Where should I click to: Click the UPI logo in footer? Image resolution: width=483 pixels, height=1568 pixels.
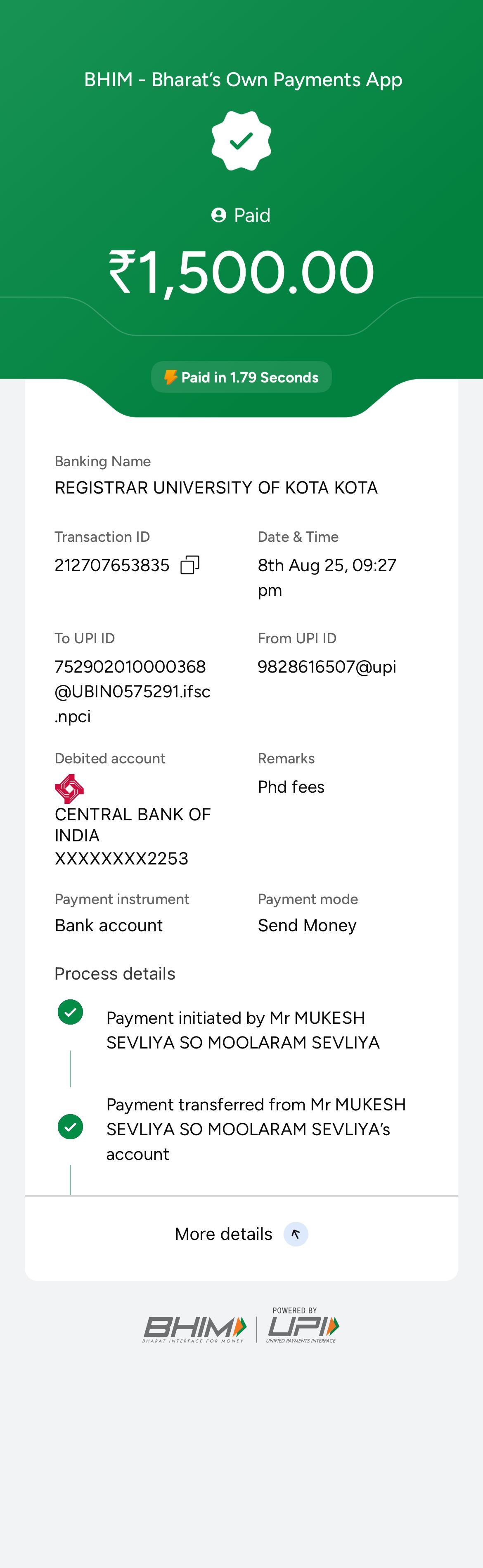(303, 1327)
